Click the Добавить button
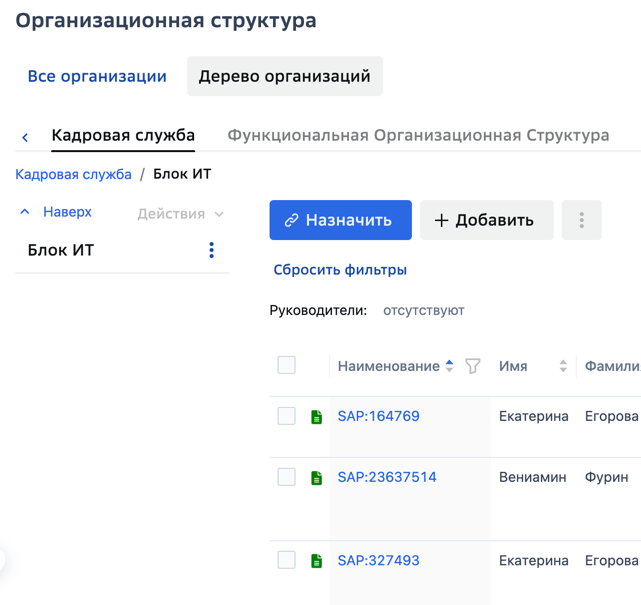 pos(486,220)
